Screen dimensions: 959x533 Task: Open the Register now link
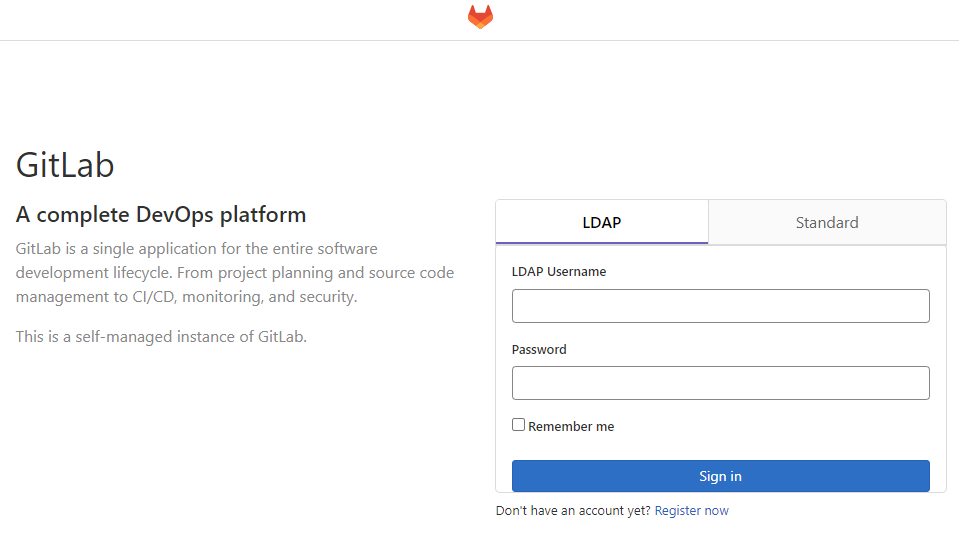pos(692,510)
